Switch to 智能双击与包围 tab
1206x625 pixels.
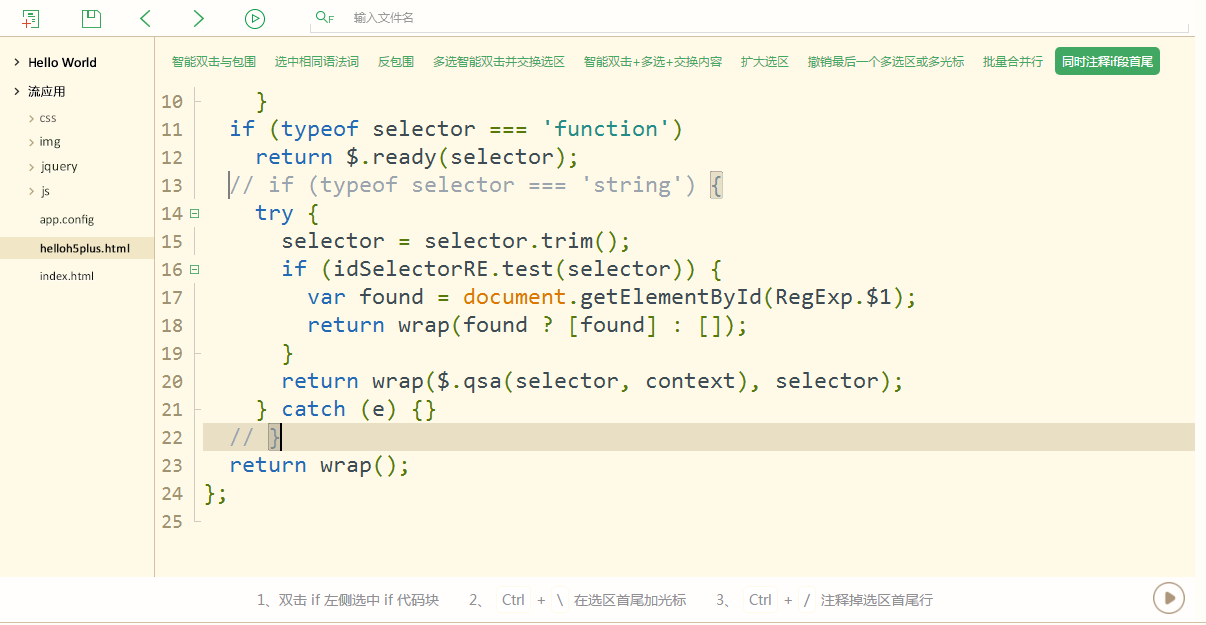click(x=213, y=62)
